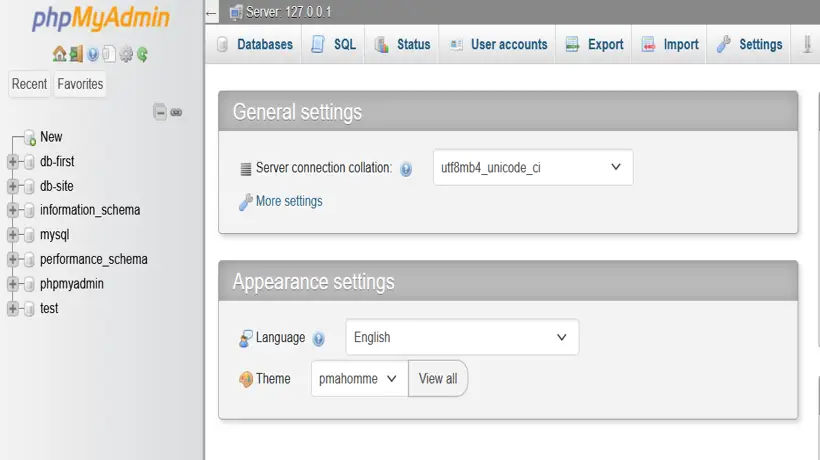Click the Home icon in sidebar
This screenshot has height=460, width=820.
59,54
